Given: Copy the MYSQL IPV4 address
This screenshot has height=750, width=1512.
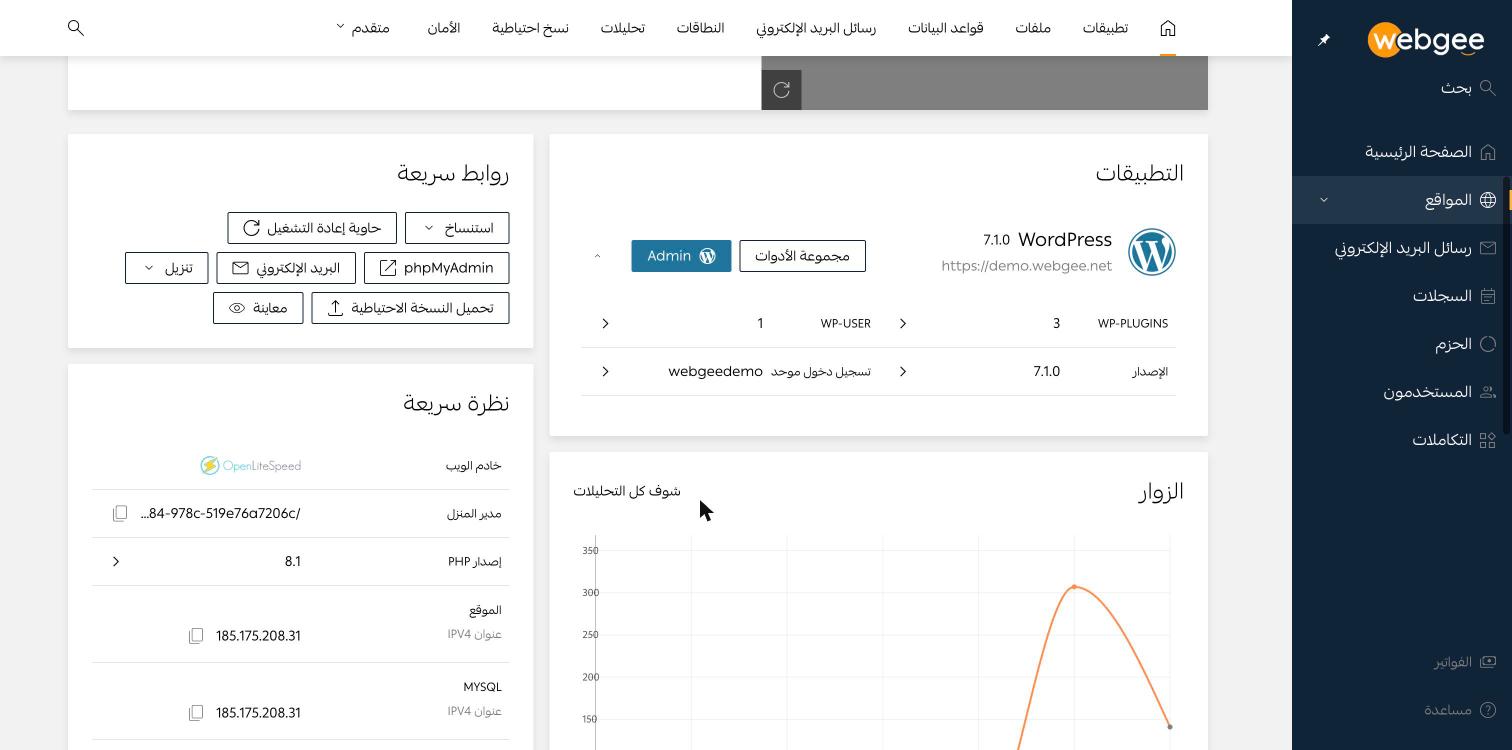Looking at the screenshot, I should click(196, 713).
